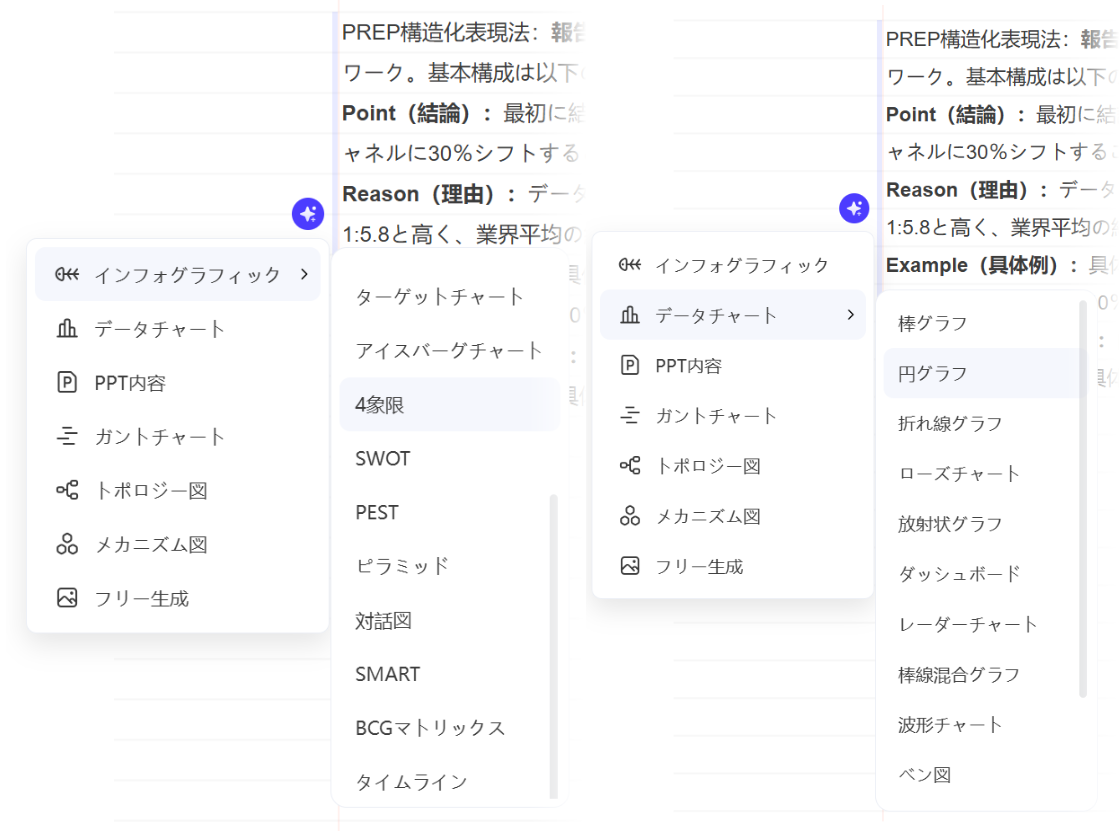1120x840 pixels.
Task: Click the left purple AI sparkle icon
Action: 308,213
